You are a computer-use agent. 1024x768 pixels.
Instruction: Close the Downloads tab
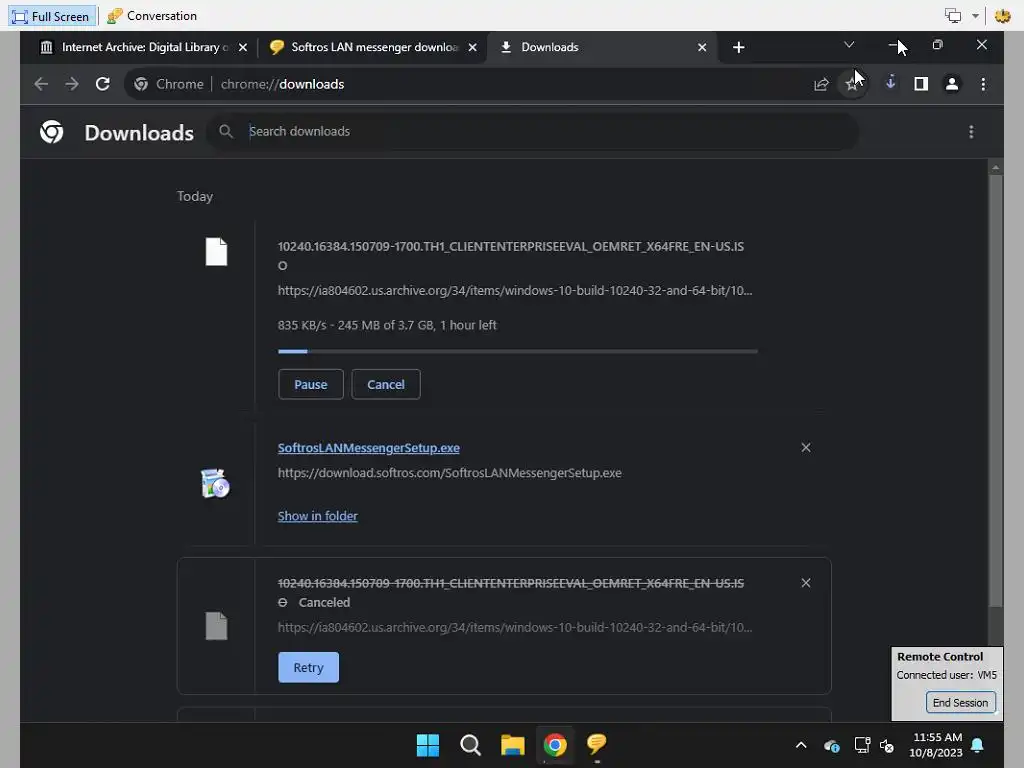click(702, 47)
